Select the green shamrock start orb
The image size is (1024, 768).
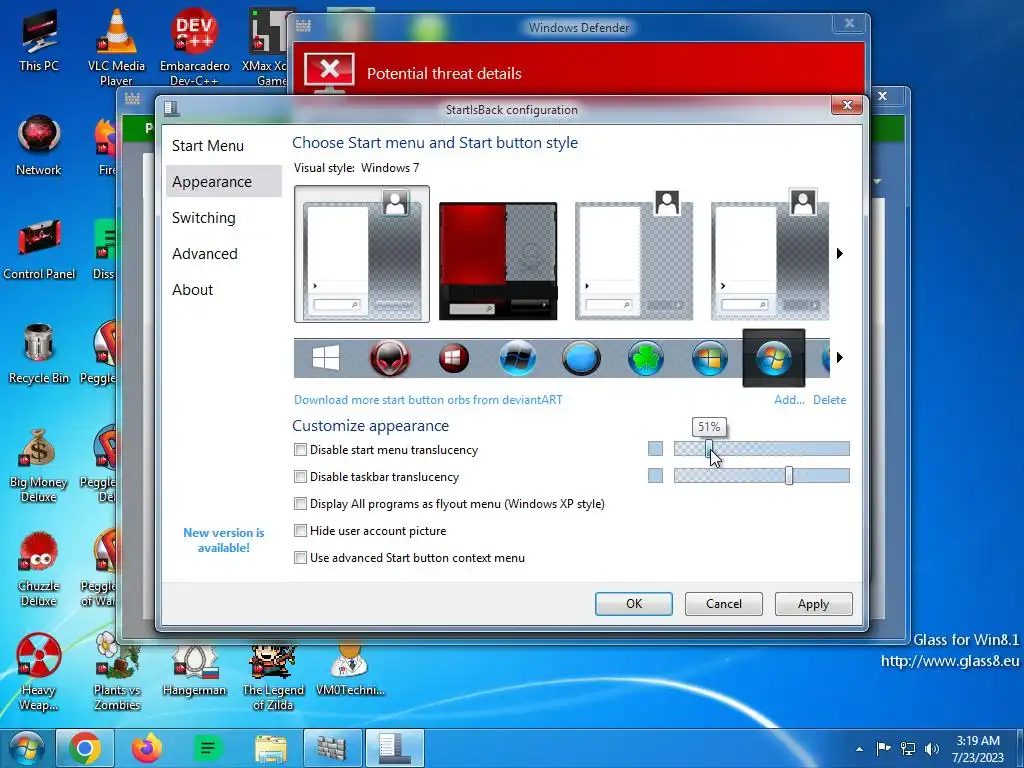[x=645, y=358]
